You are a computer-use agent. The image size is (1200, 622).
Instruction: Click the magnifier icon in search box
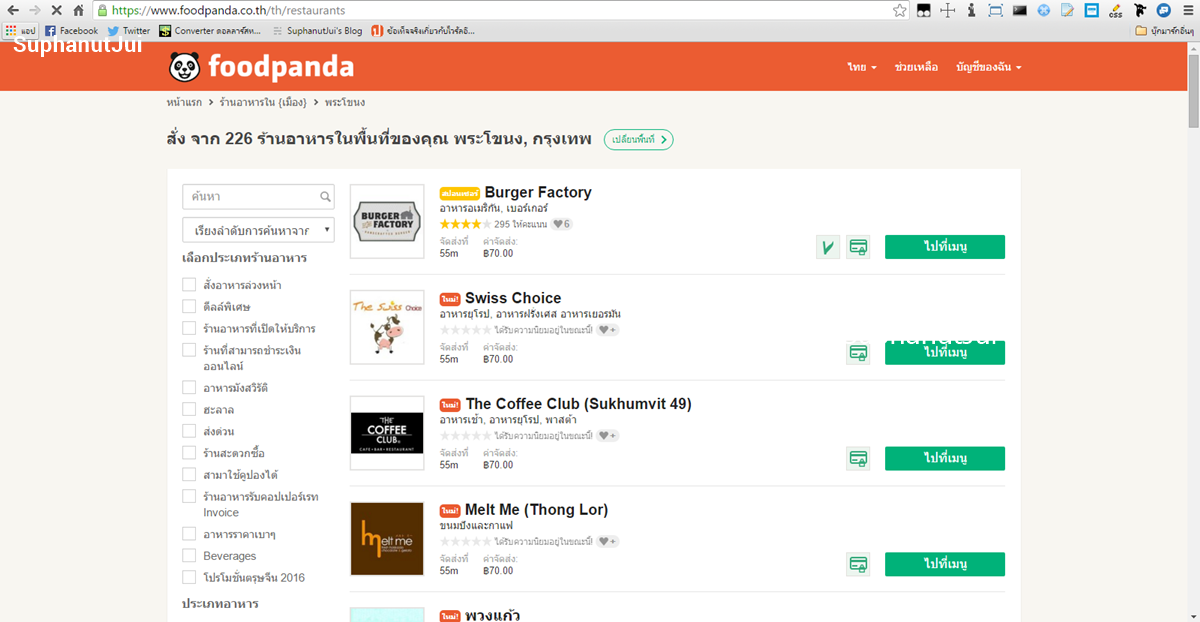pos(326,196)
